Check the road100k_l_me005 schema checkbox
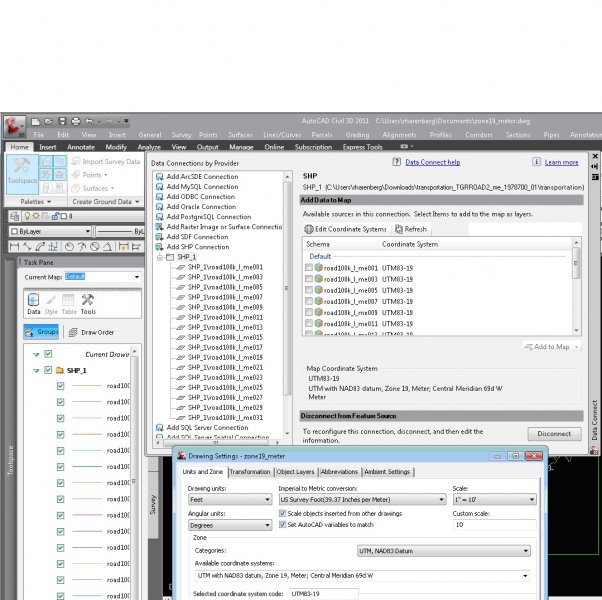The width and height of the screenshot is (602, 600). tap(309, 289)
